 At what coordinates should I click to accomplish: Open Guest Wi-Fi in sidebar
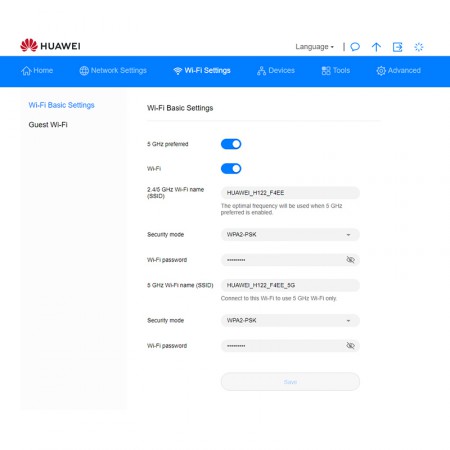(48, 125)
